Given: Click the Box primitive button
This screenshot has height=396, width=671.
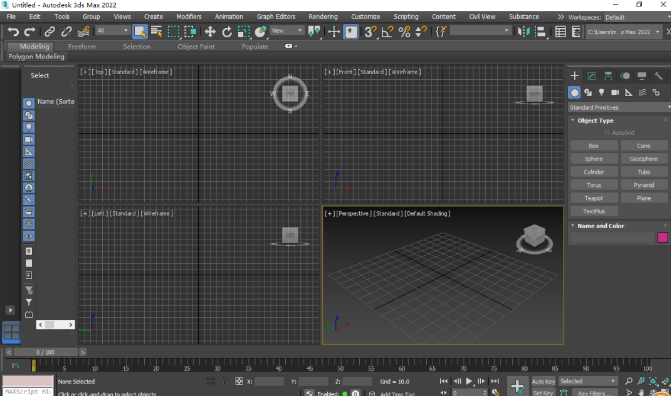Looking at the screenshot, I should pyautogui.click(x=594, y=146).
